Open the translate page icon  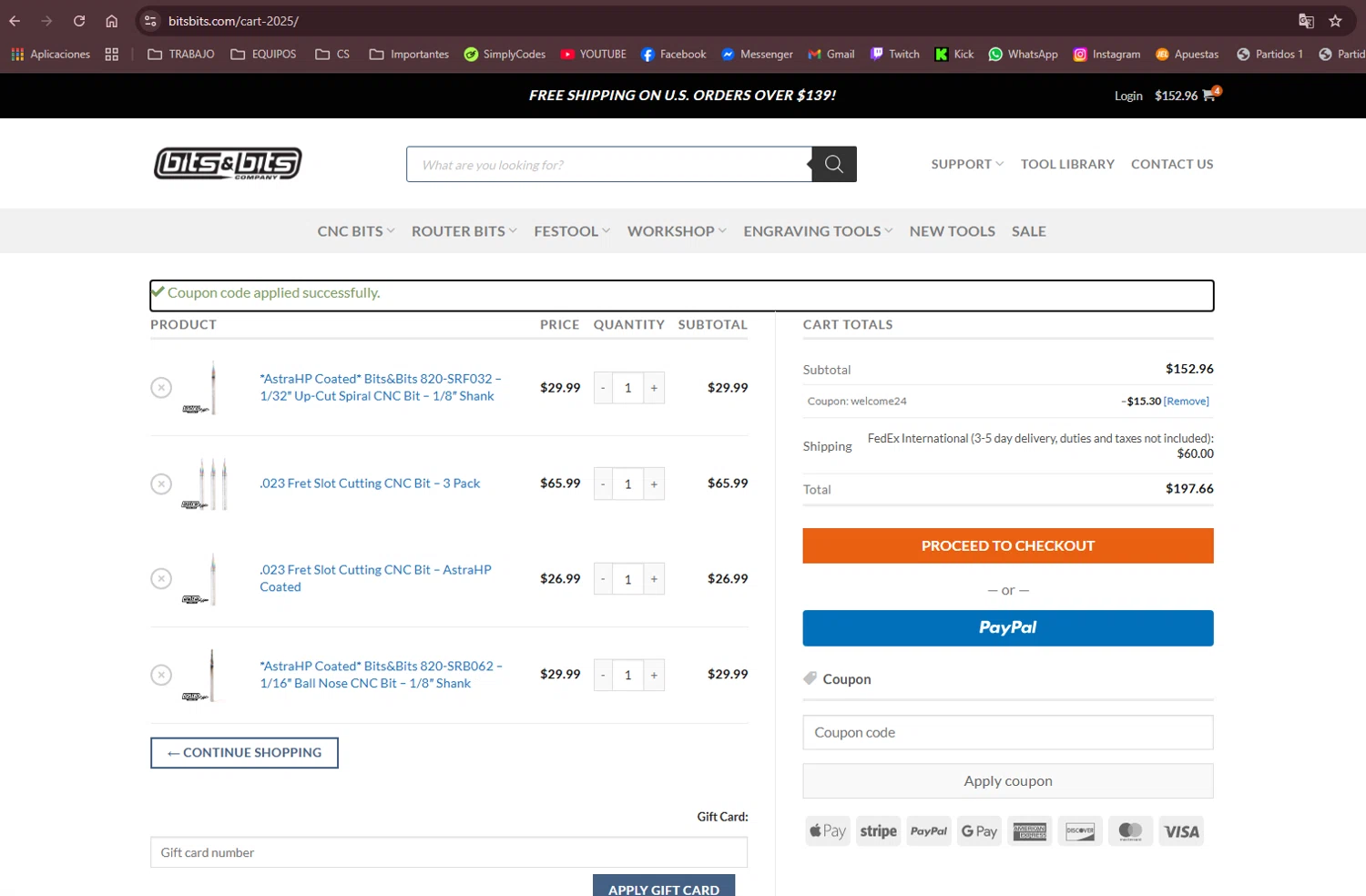(1306, 21)
